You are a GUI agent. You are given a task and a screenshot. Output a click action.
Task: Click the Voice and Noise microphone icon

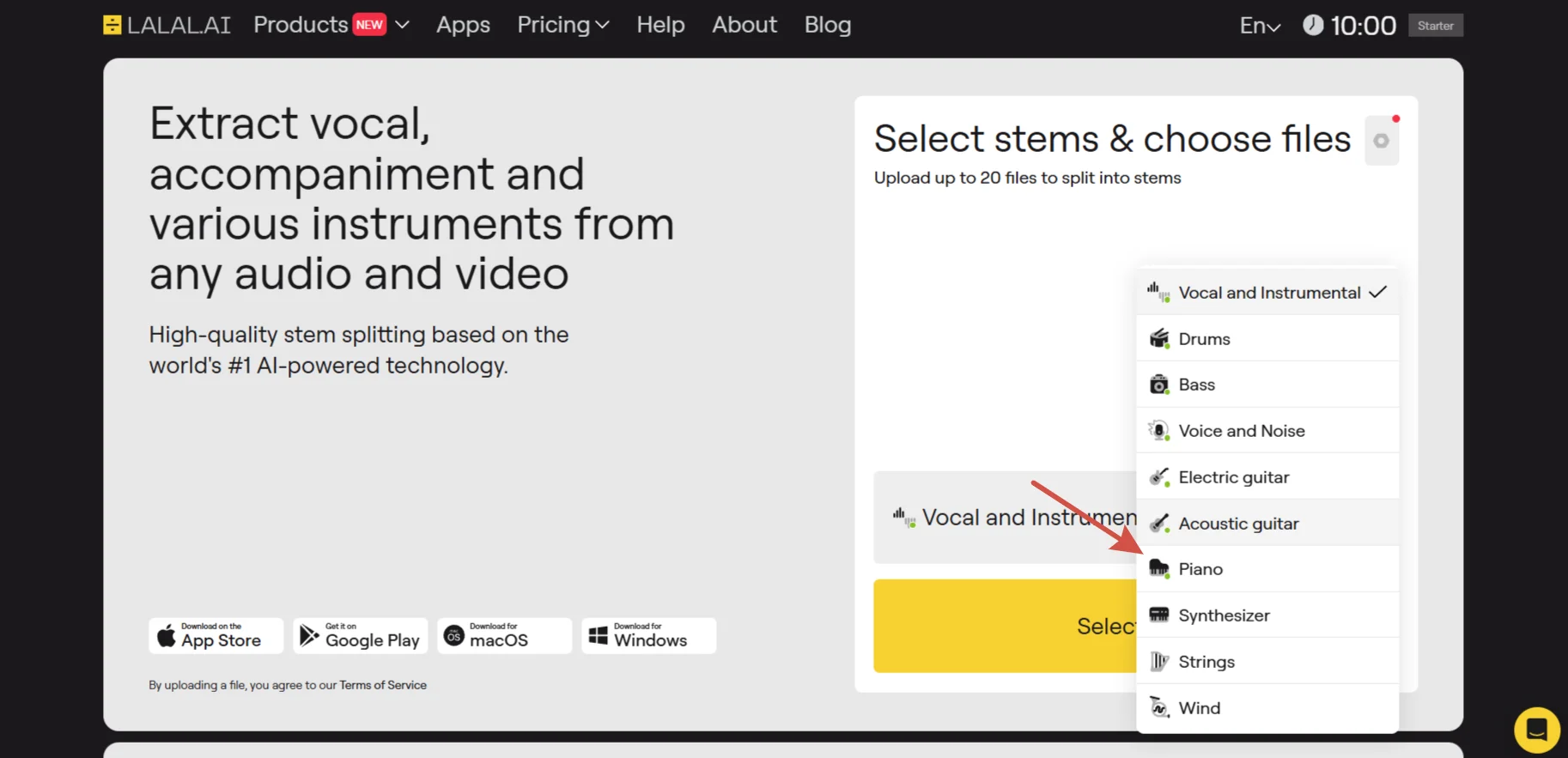1159,431
